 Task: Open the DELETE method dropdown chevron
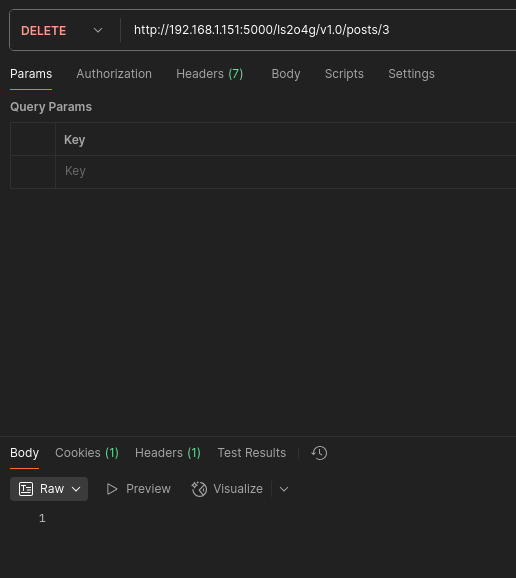click(98, 30)
